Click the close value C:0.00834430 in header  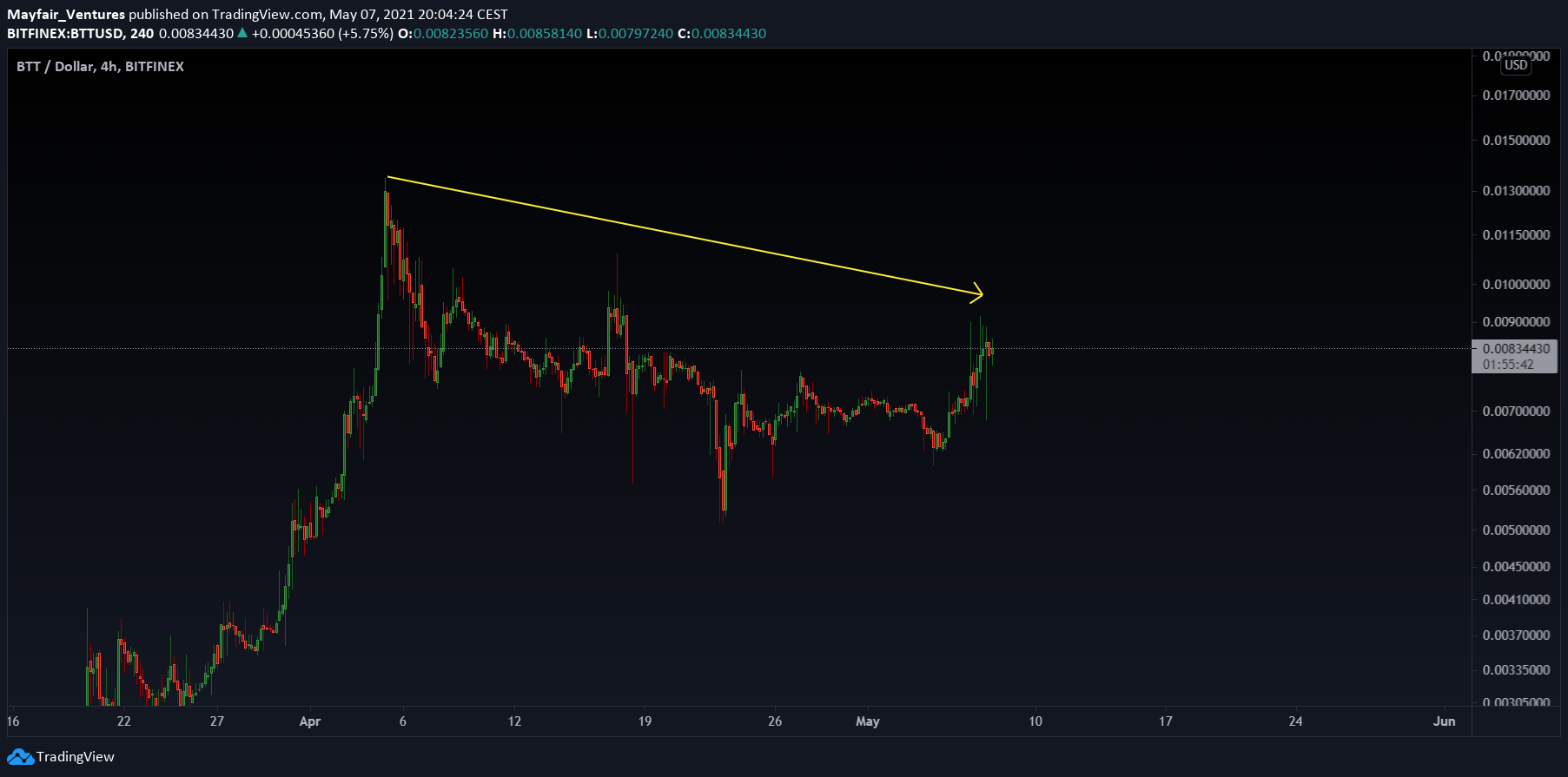pos(722,33)
